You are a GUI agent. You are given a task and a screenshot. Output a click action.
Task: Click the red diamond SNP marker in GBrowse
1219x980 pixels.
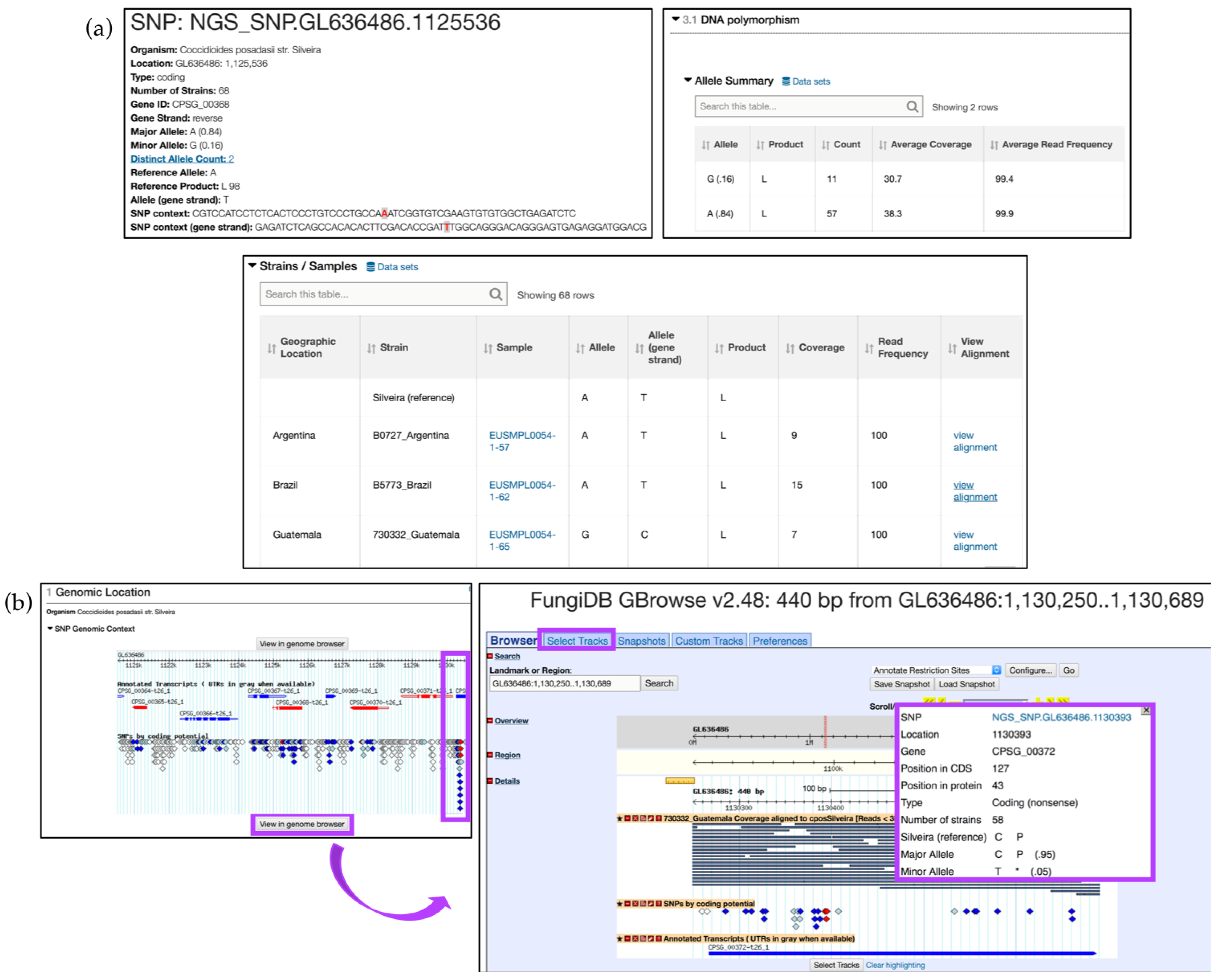pos(827,912)
